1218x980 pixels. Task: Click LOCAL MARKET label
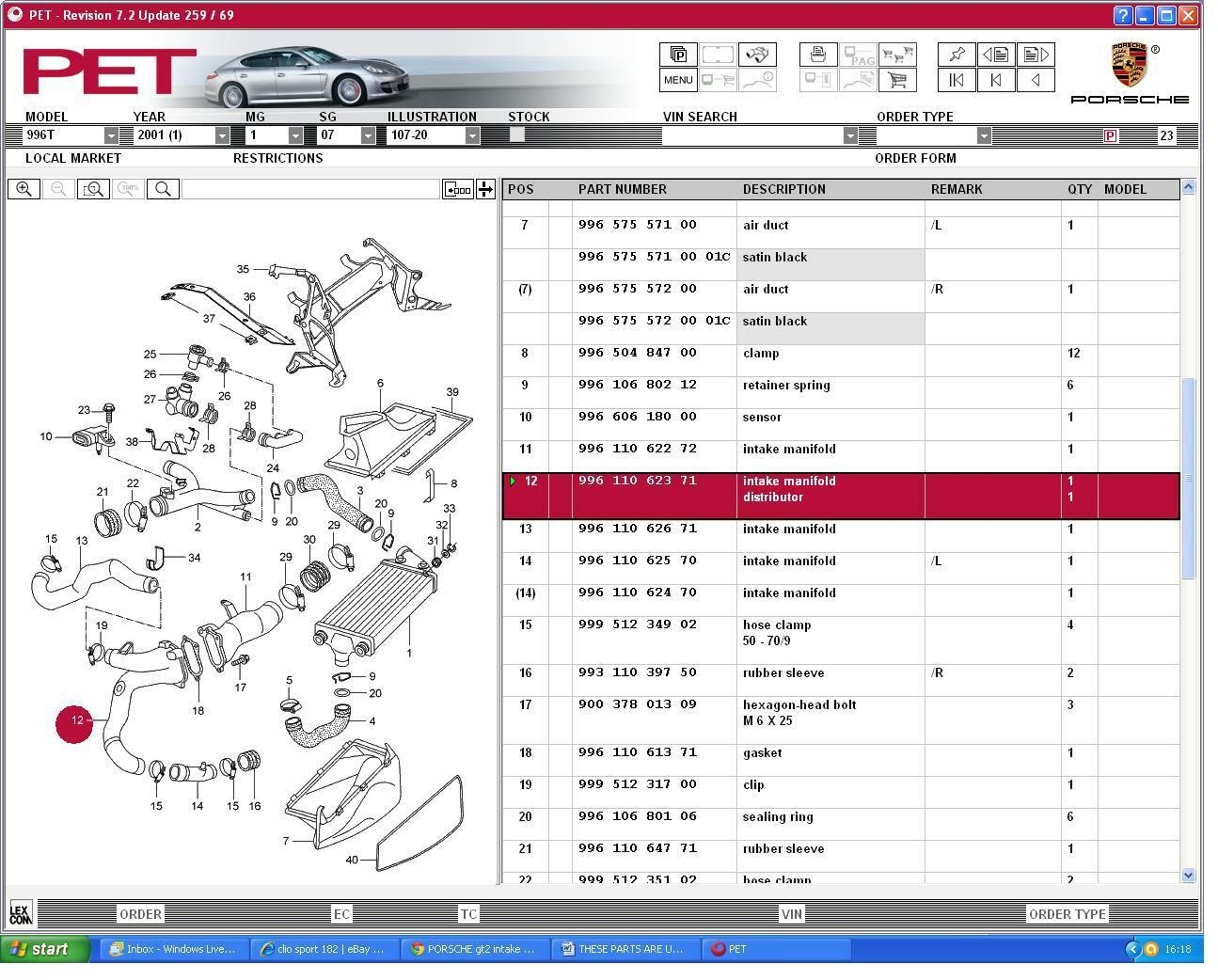point(73,158)
